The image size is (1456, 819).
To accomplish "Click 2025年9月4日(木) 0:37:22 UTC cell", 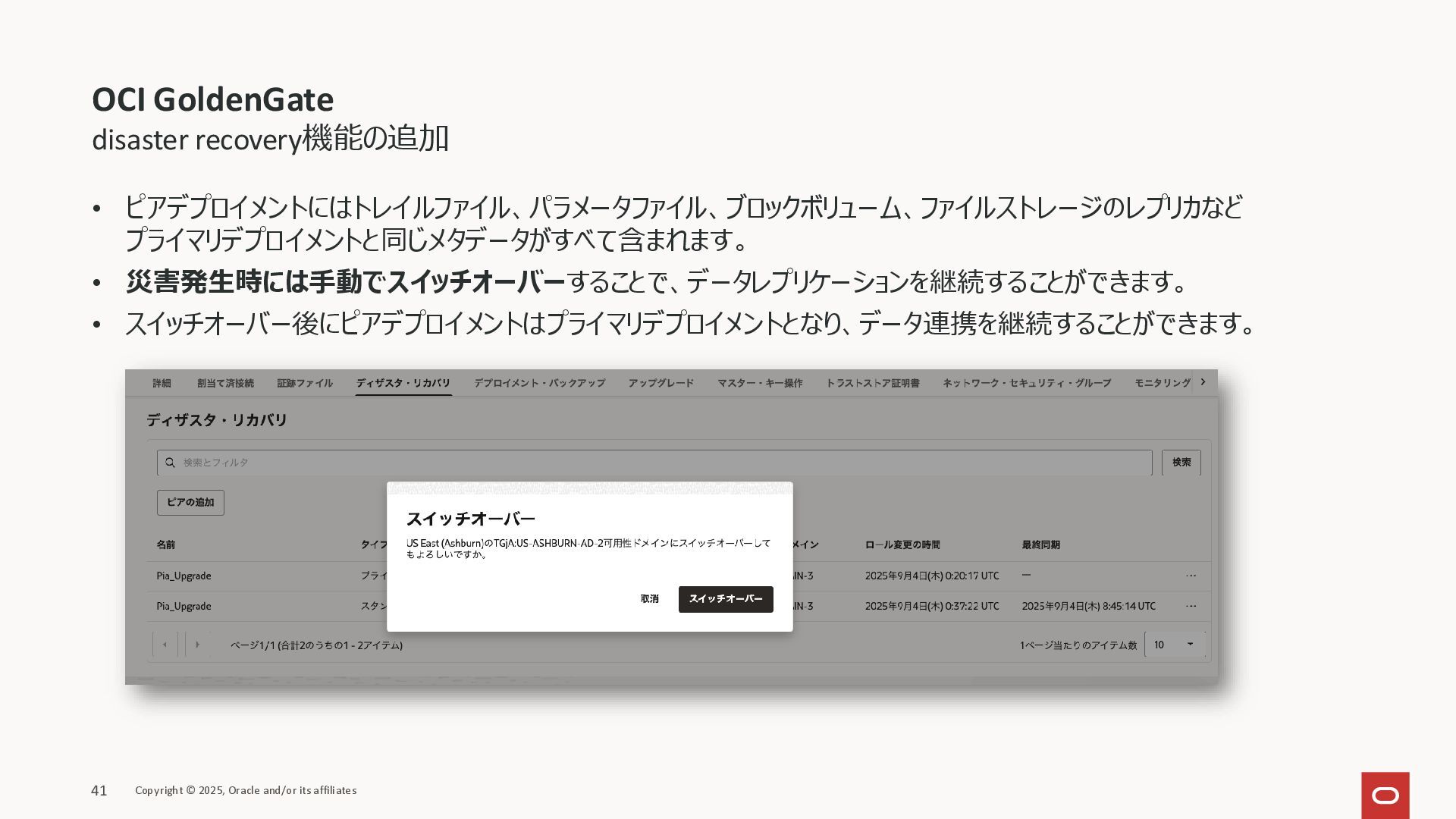I will [x=932, y=606].
